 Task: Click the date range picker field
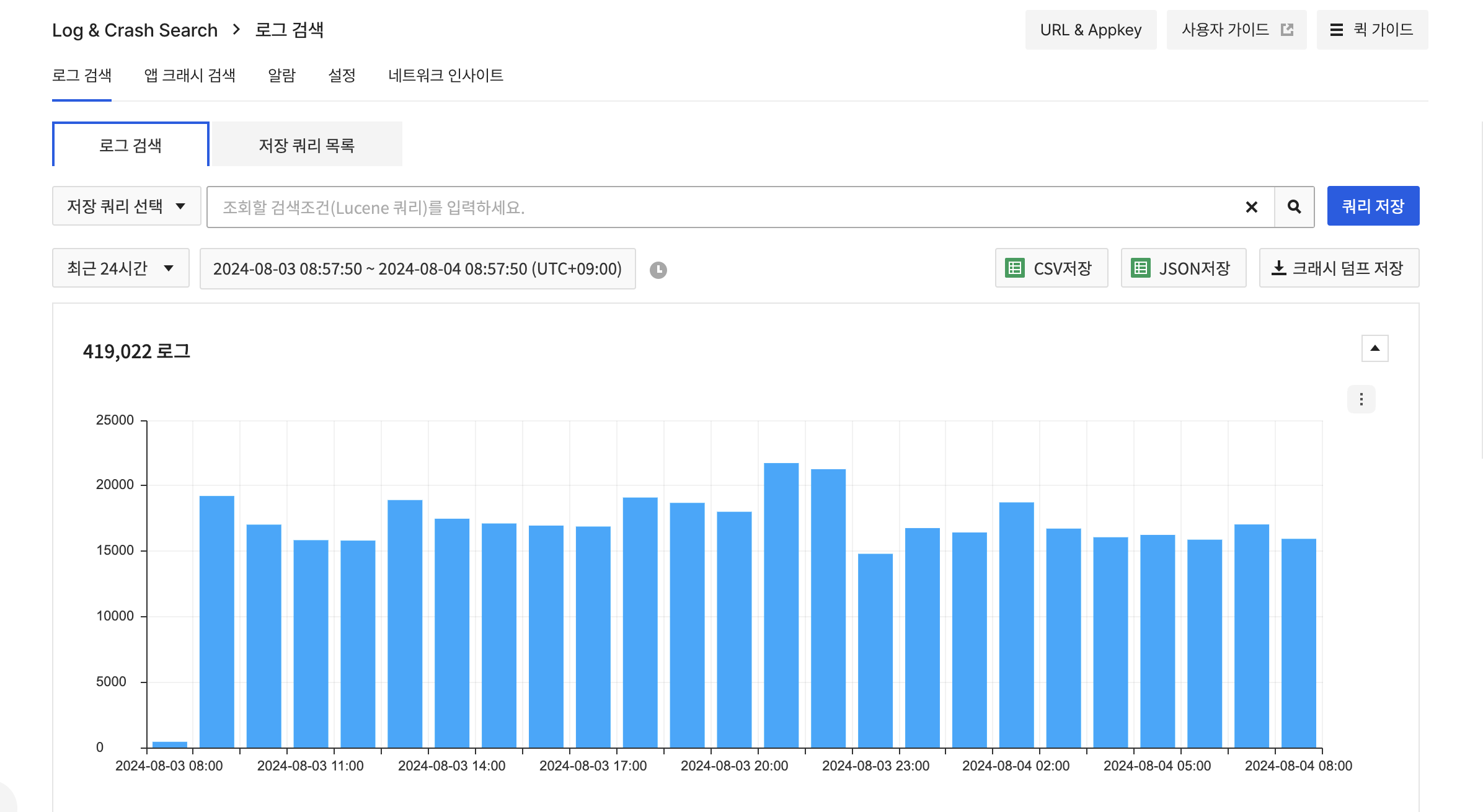(x=417, y=268)
